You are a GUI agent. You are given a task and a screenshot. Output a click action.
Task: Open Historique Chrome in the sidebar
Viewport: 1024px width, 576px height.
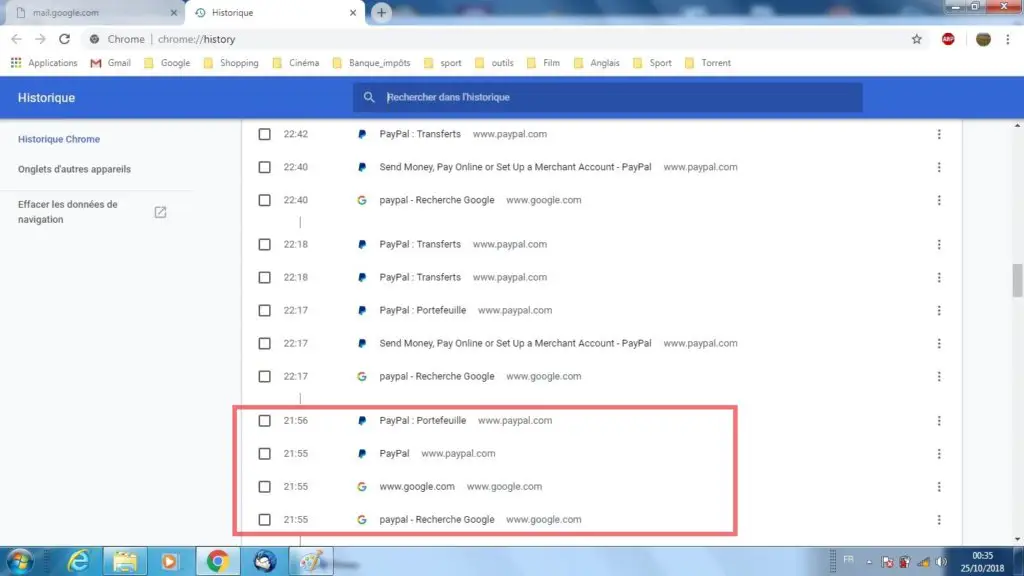coord(59,139)
